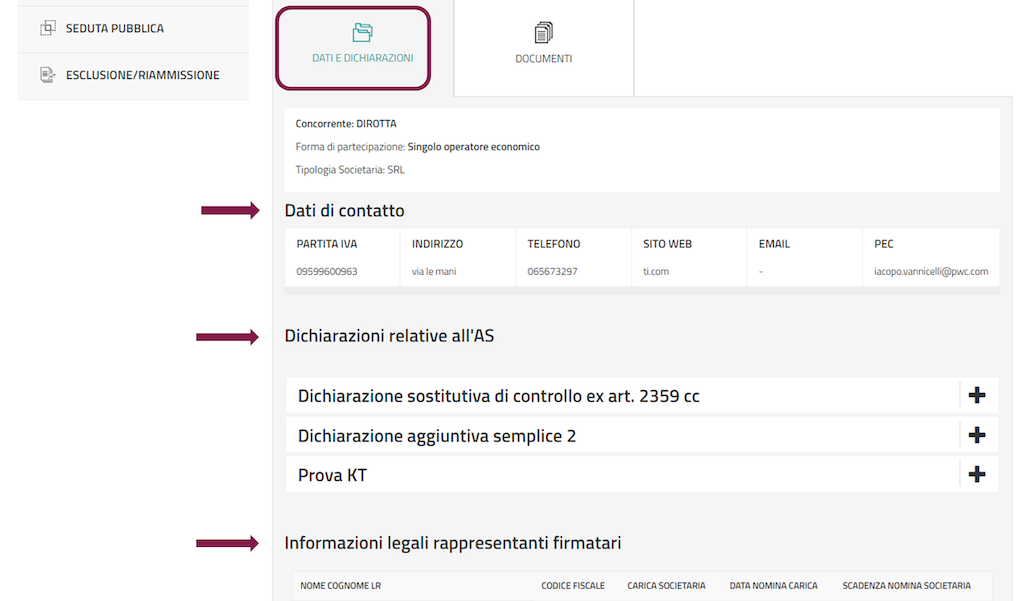Viewport: 1024px width, 601px height.
Task: Switch to the DOCUMENTI tab label
Action: pyautogui.click(x=543, y=58)
